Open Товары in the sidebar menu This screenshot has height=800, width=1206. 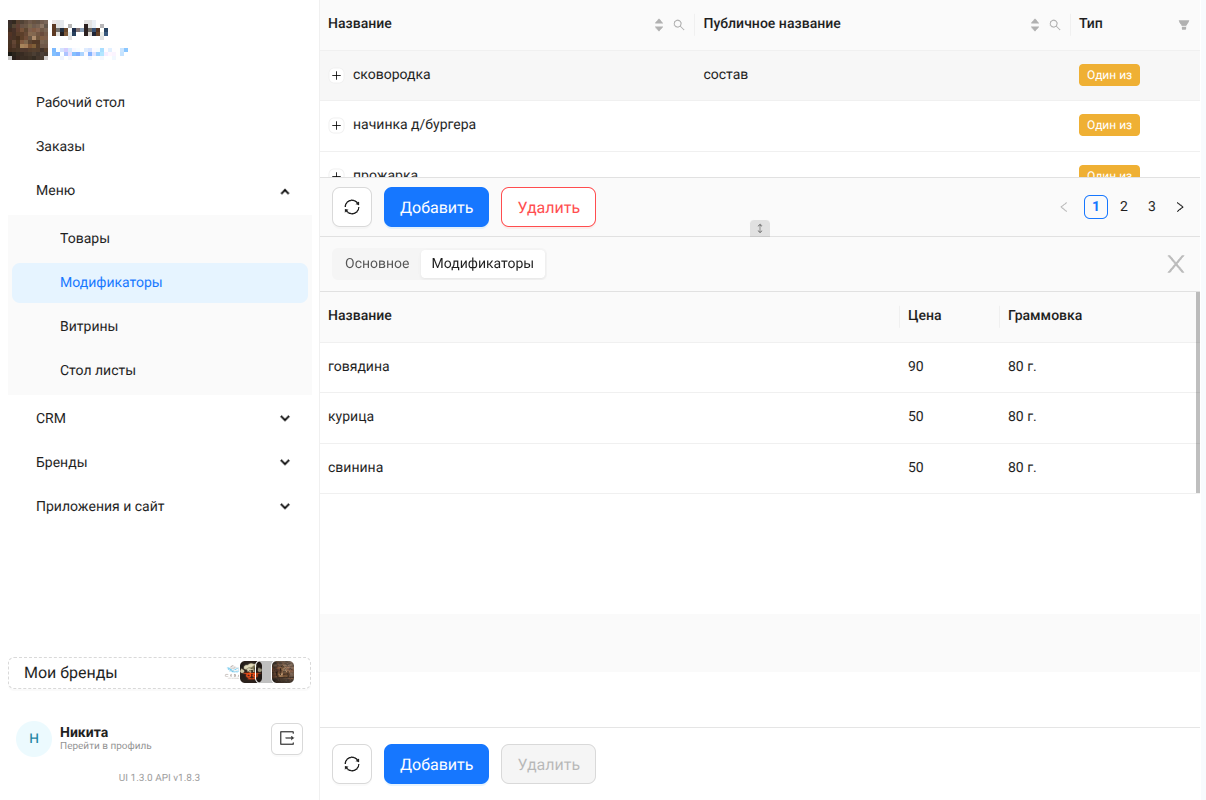[85, 238]
